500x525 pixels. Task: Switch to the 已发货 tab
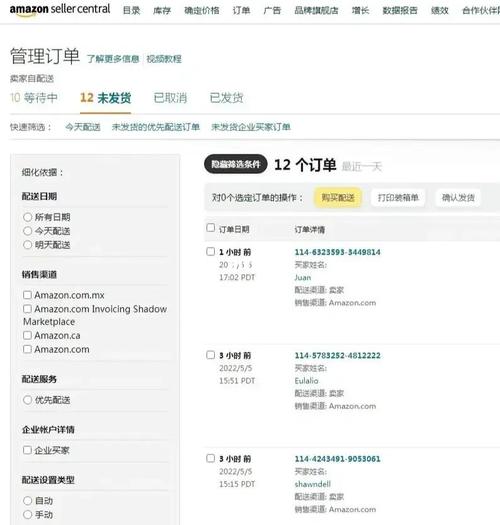(x=226, y=98)
